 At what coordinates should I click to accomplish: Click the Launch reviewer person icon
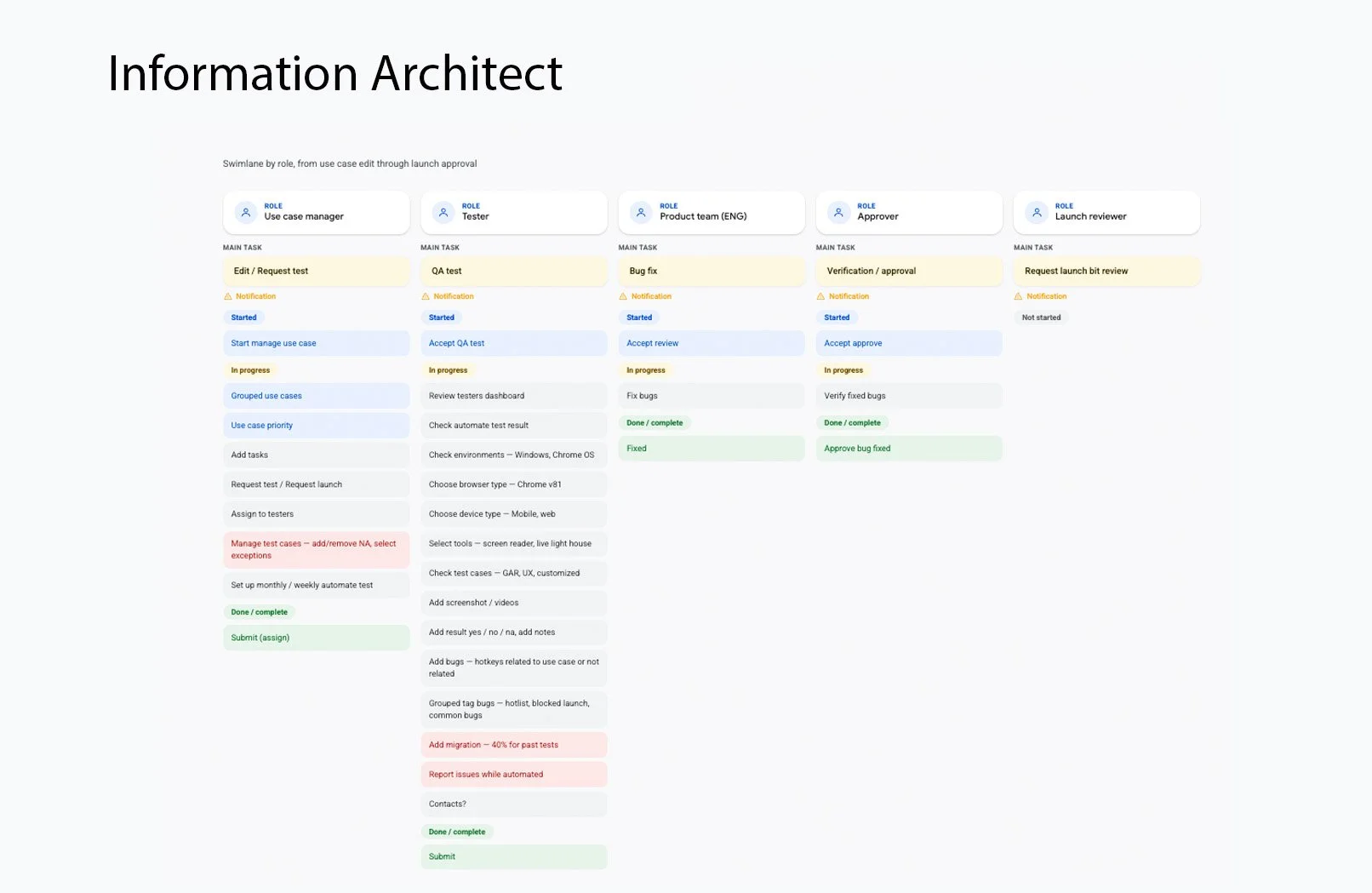1037,213
